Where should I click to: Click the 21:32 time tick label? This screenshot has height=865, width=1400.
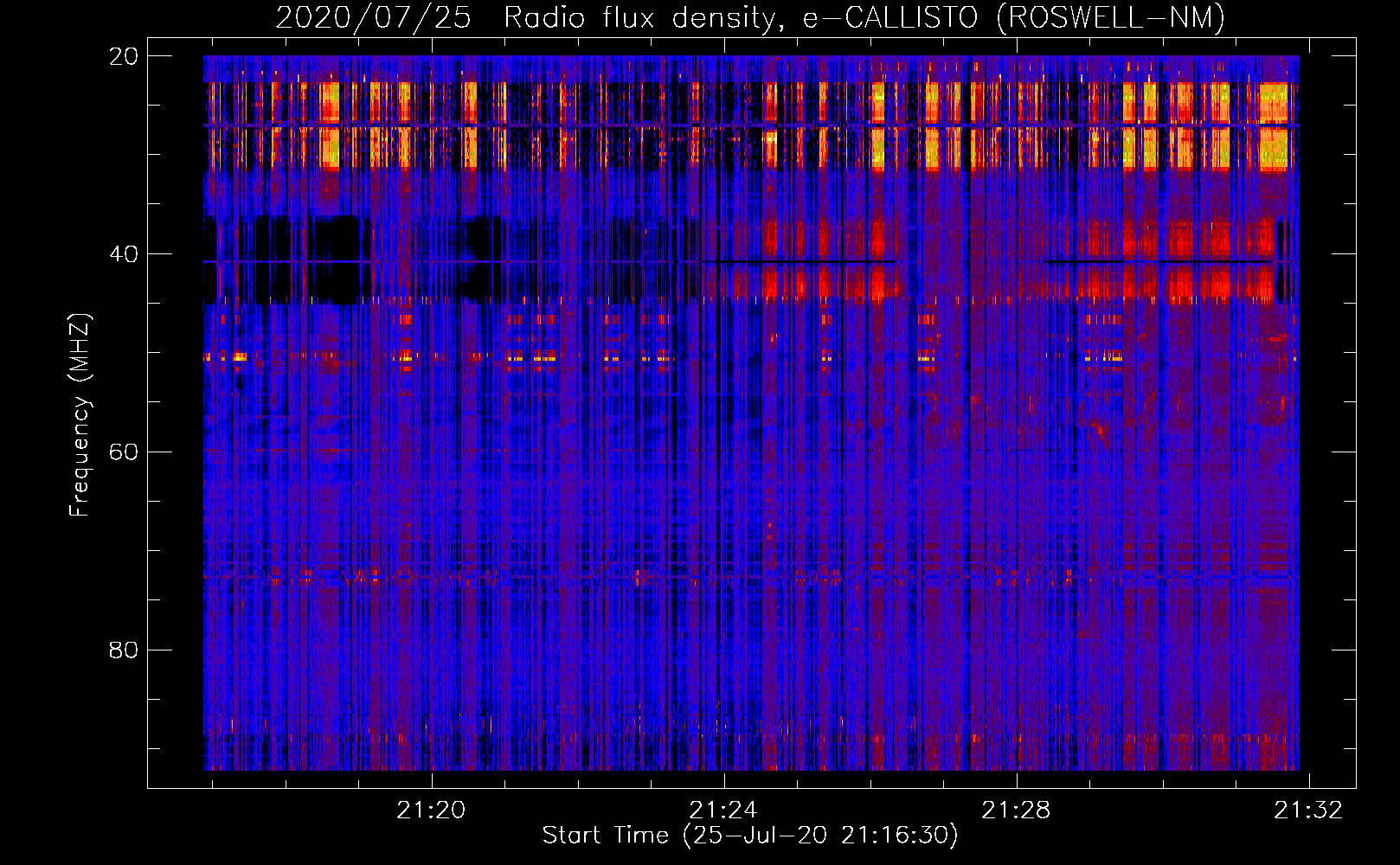coord(1308,810)
